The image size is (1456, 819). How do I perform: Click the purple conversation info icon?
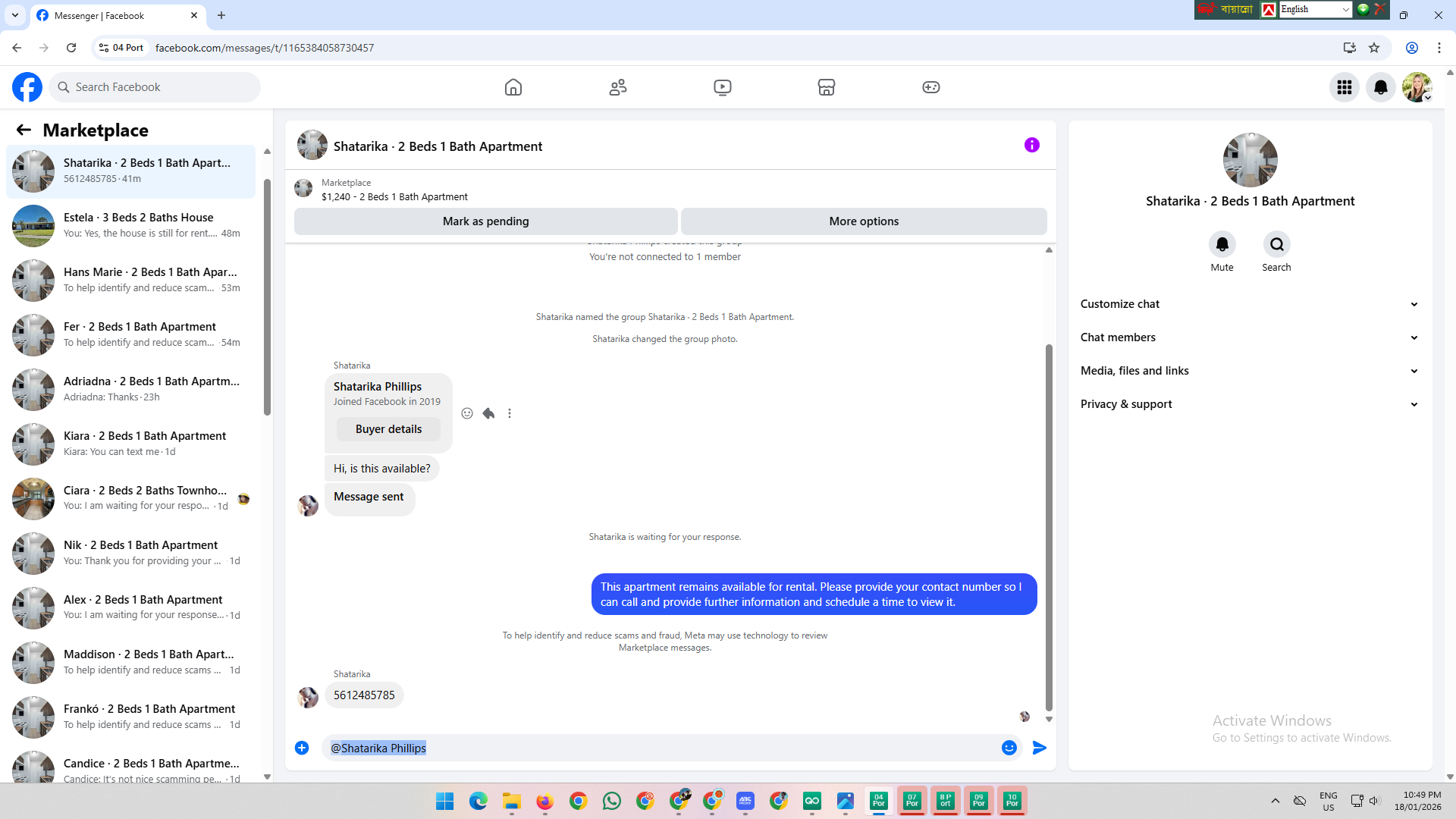(1031, 145)
